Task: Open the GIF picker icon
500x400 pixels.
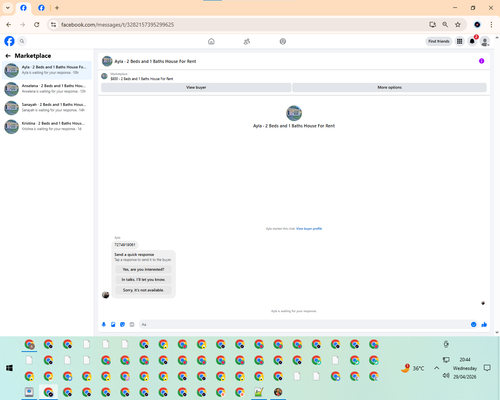Action: click(132, 324)
